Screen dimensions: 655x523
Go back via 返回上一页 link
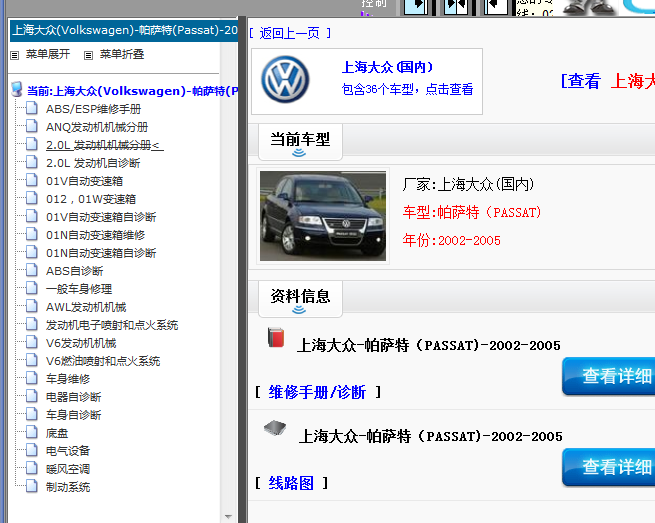click(289, 33)
